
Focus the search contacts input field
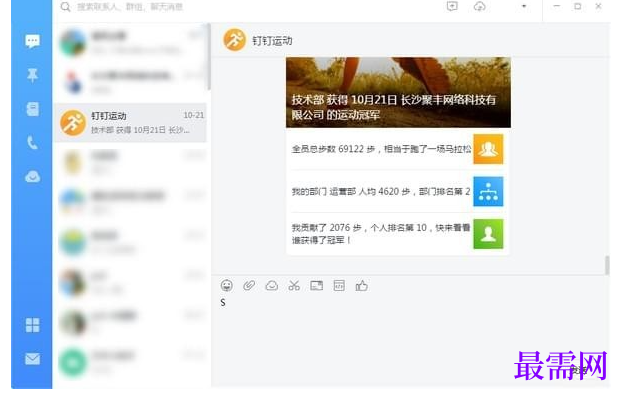[130, 7]
